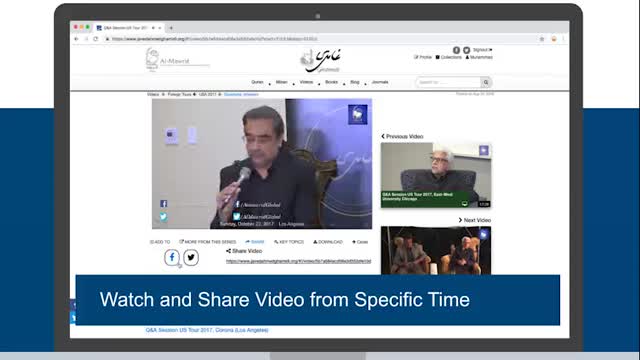The image size is (640, 360).
Task: Click Videos in the breadcrumb
Action: [153, 94]
